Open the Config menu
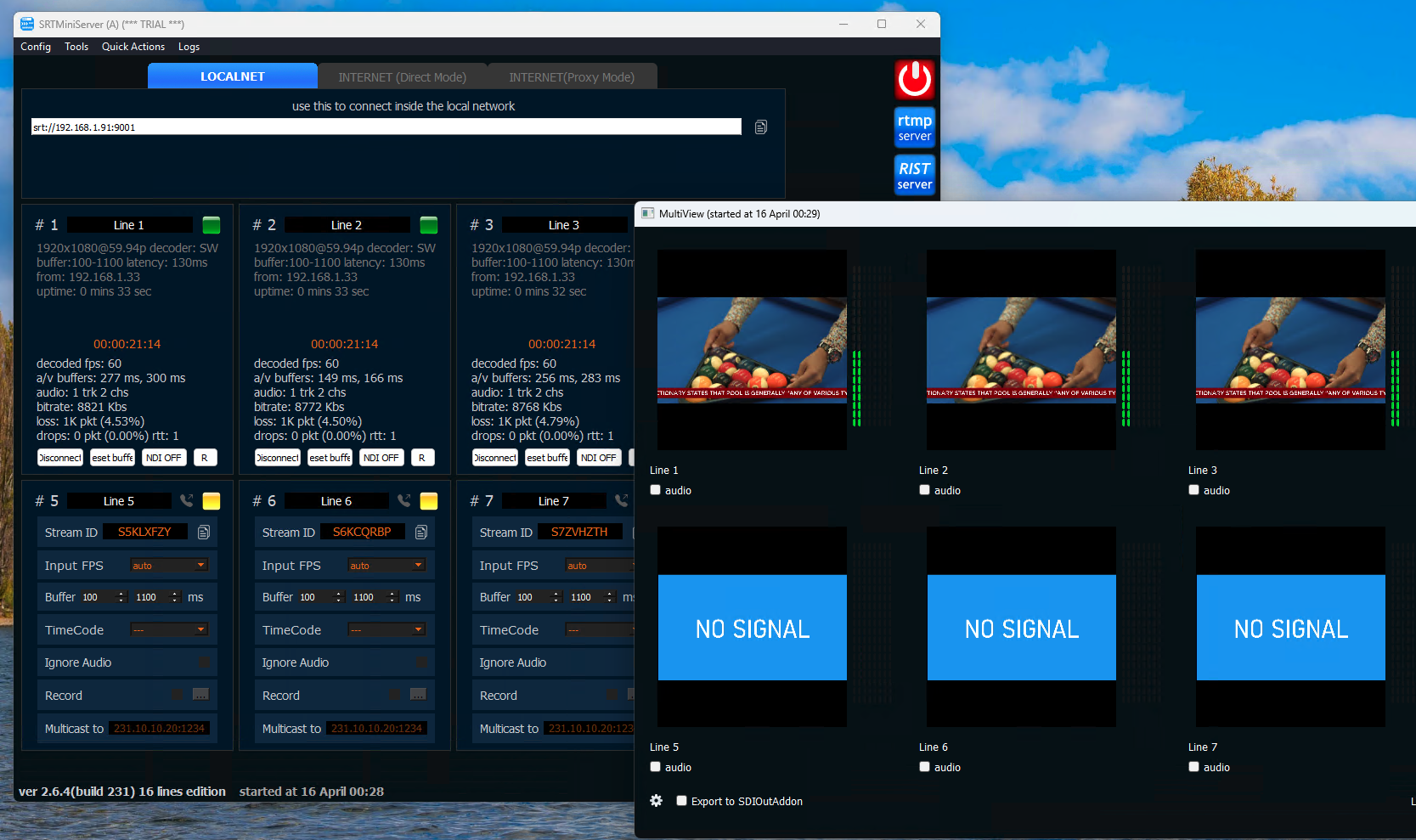Viewport: 1416px width, 840px height. click(x=36, y=47)
